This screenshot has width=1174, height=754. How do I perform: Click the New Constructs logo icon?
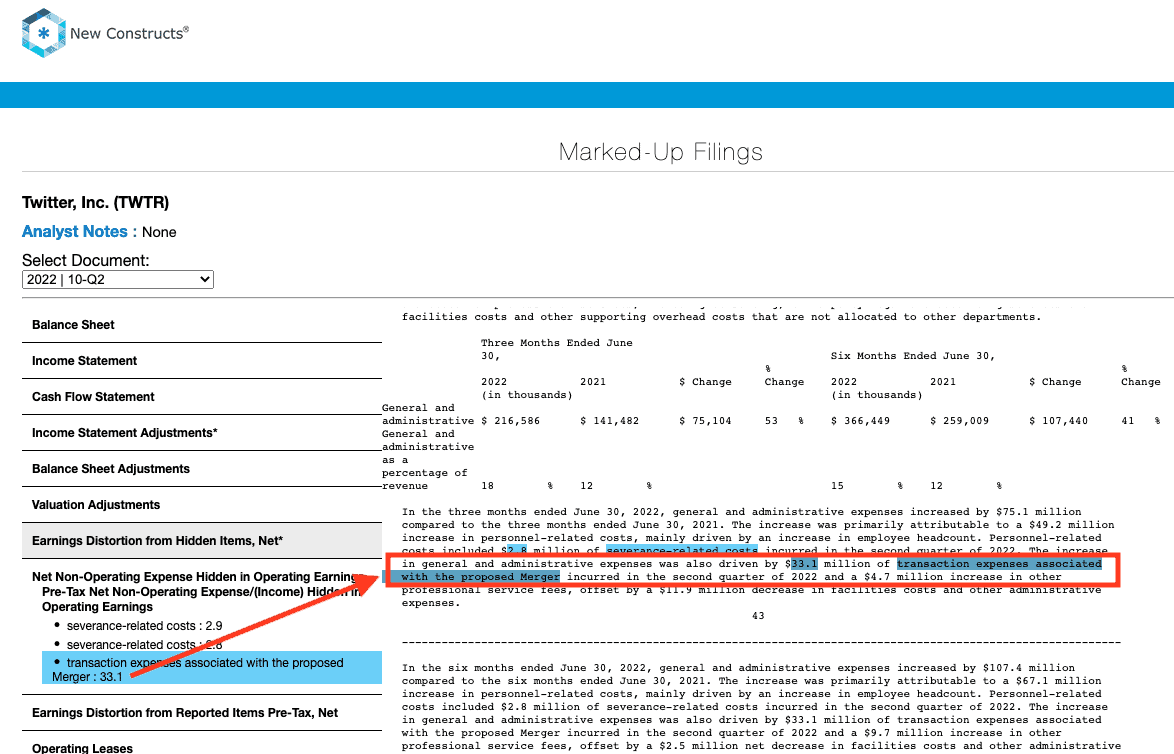pos(44,33)
